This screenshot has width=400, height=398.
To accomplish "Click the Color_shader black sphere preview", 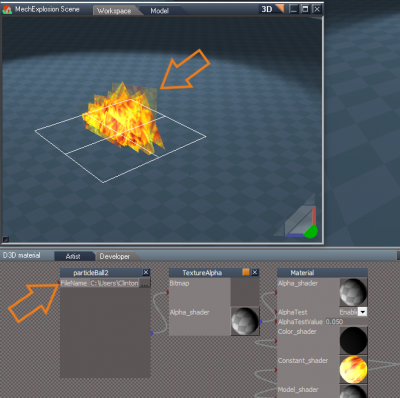I will [x=353, y=340].
